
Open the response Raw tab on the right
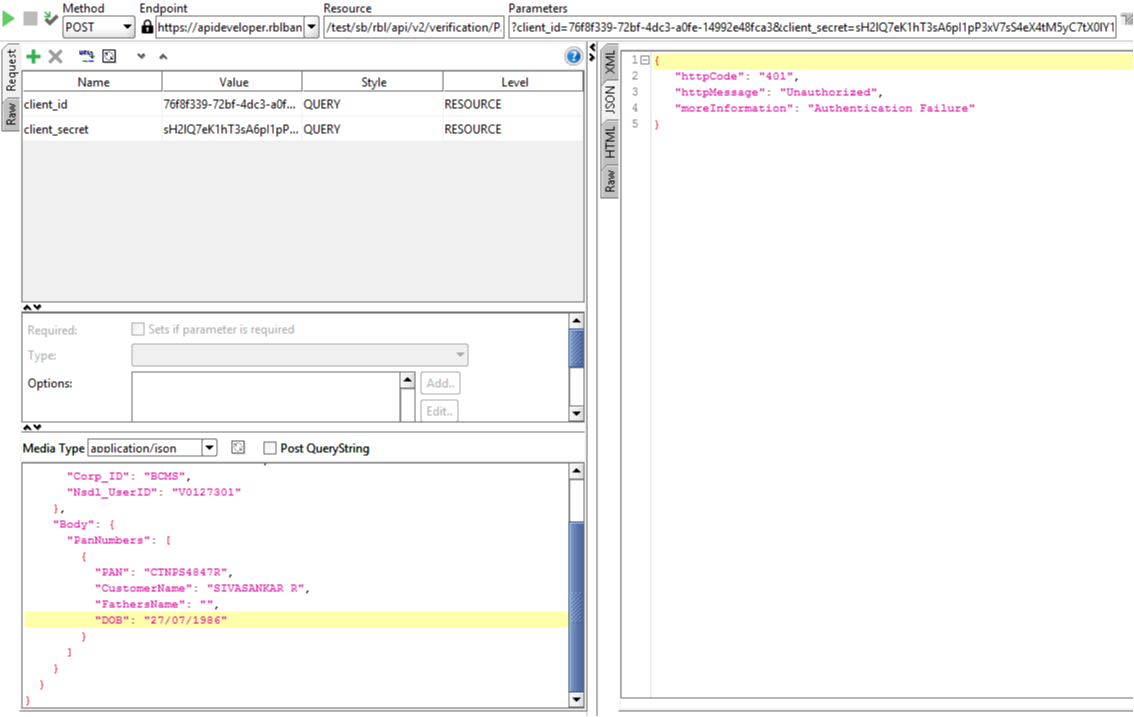[610, 180]
